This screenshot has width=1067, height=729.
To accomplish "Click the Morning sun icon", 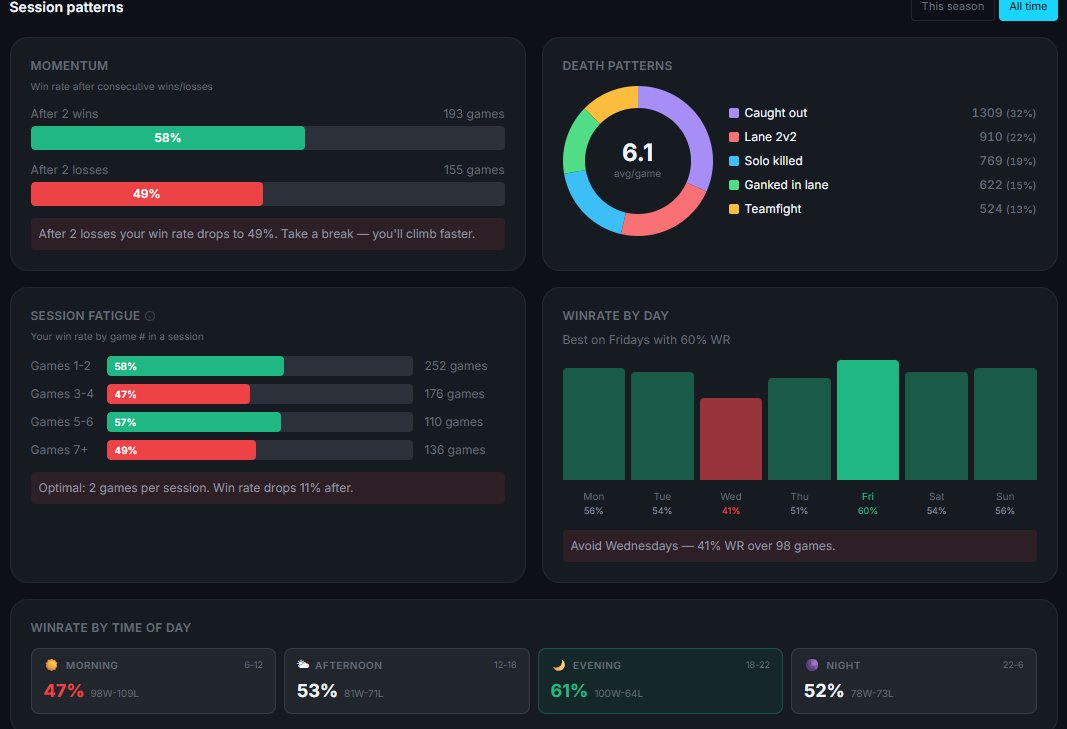I will [x=51, y=664].
